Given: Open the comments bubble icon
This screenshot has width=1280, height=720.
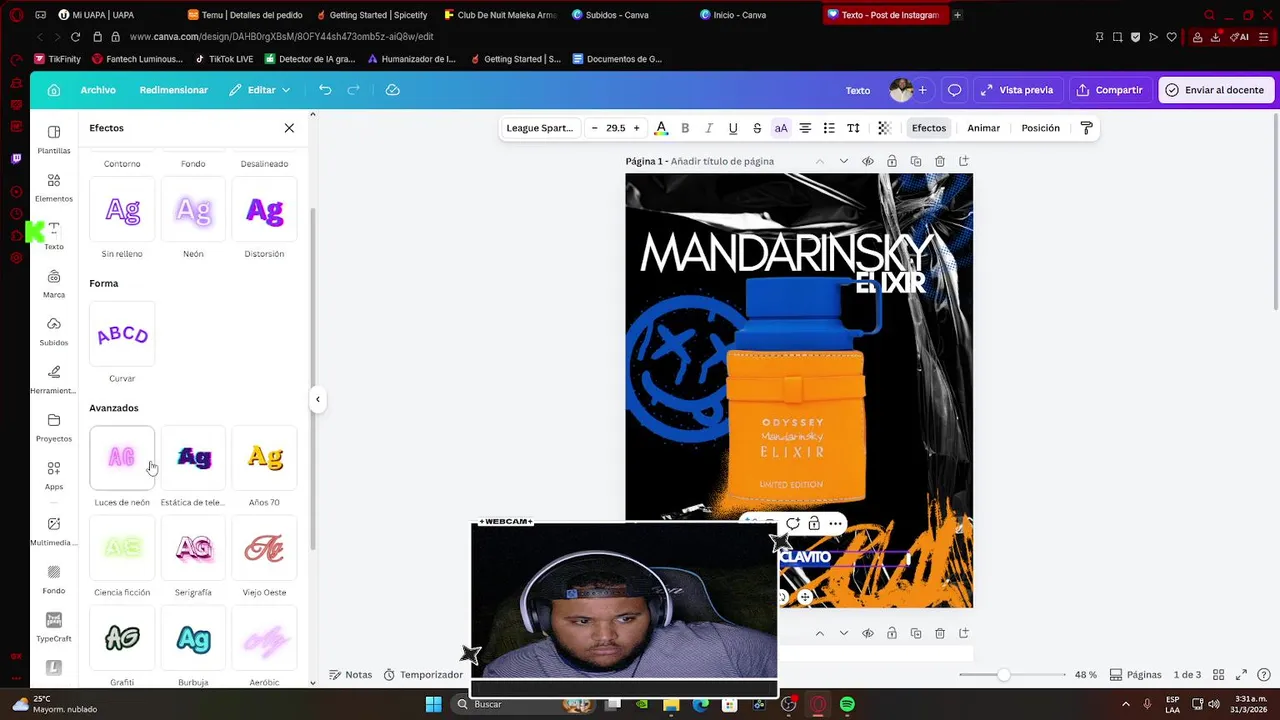Looking at the screenshot, I should click(954, 90).
